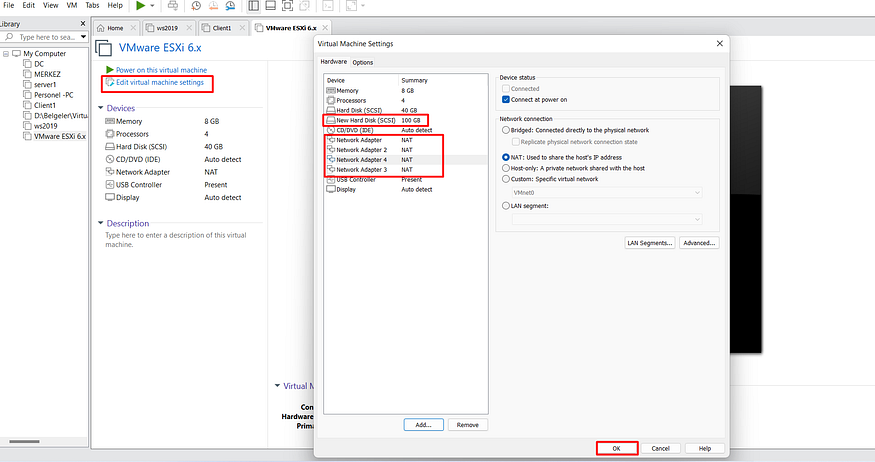Screen dimensions: 875x462
Task: Open the View menu
Action: (50, 5)
